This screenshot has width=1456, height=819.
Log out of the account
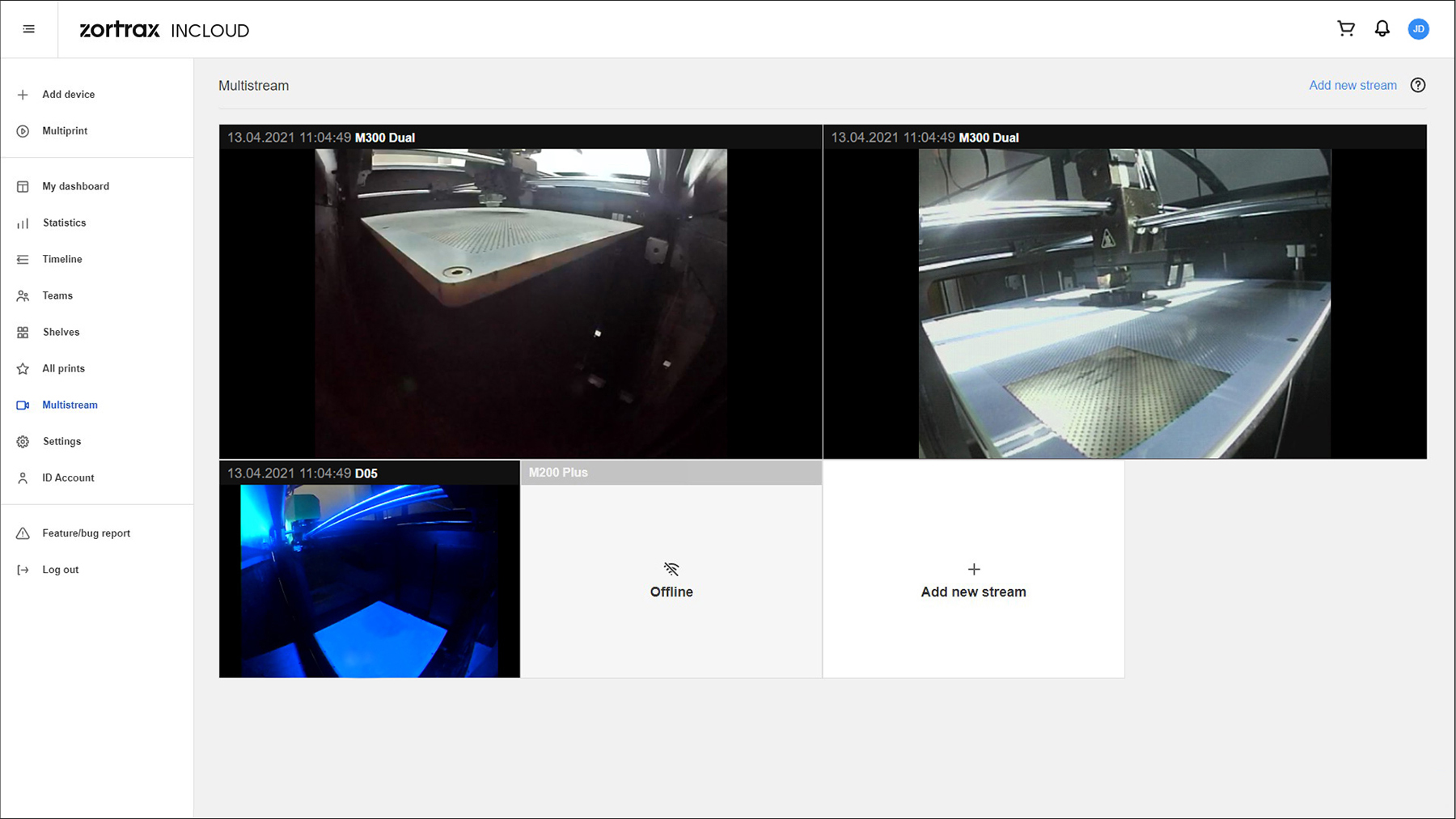point(60,570)
